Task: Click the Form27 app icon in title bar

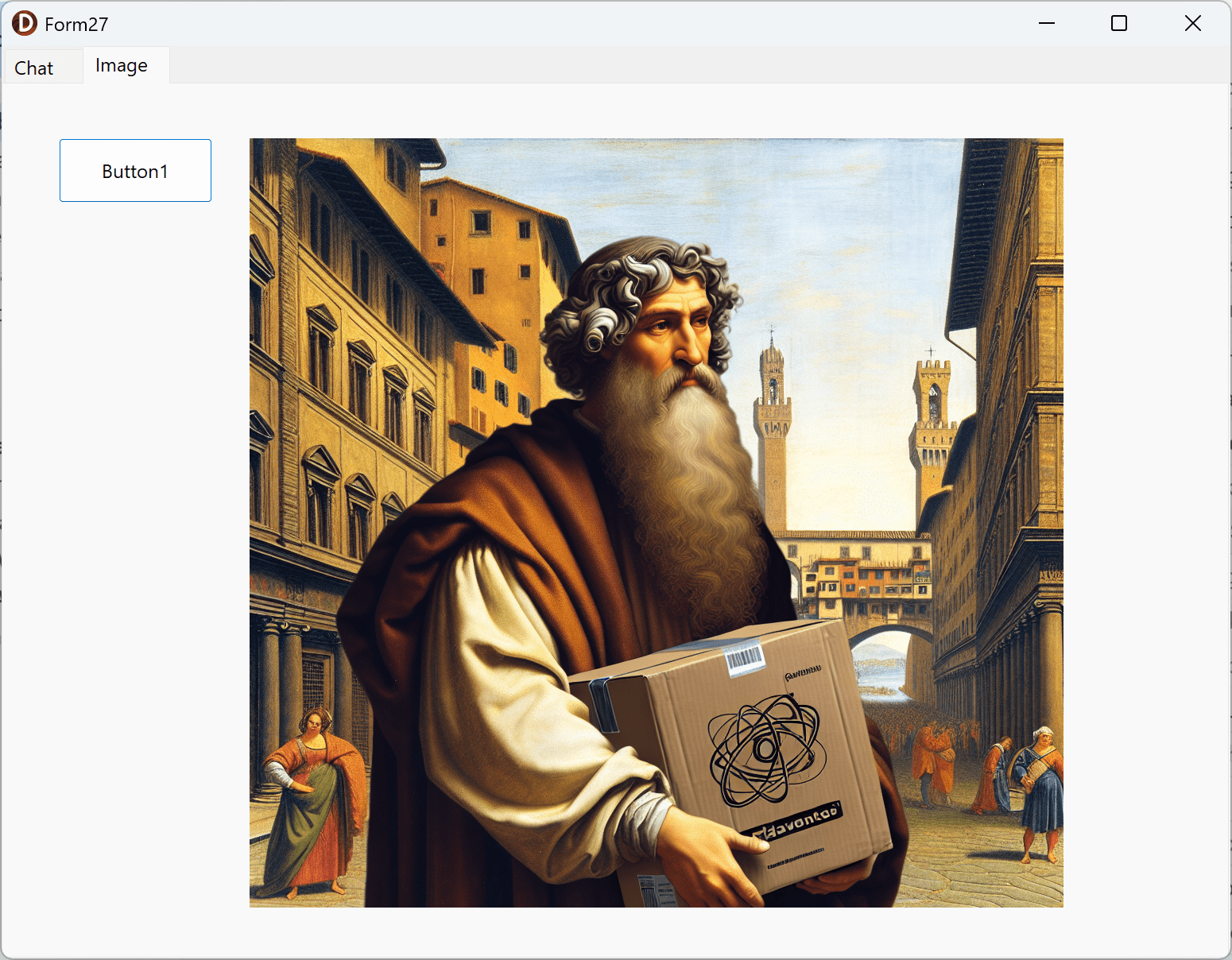Action: click(25, 24)
